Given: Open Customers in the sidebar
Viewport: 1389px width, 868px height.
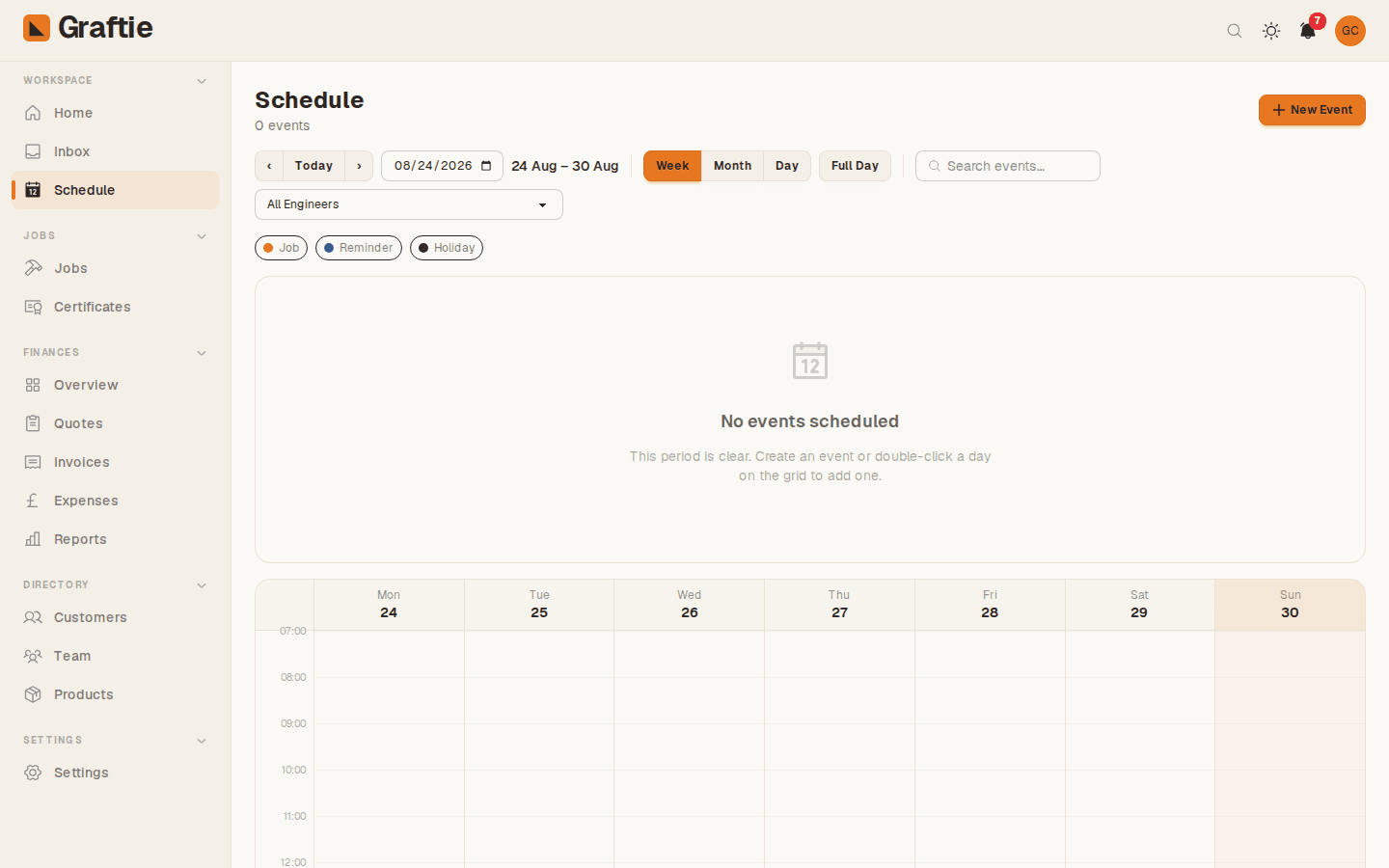Looking at the screenshot, I should point(116,617).
